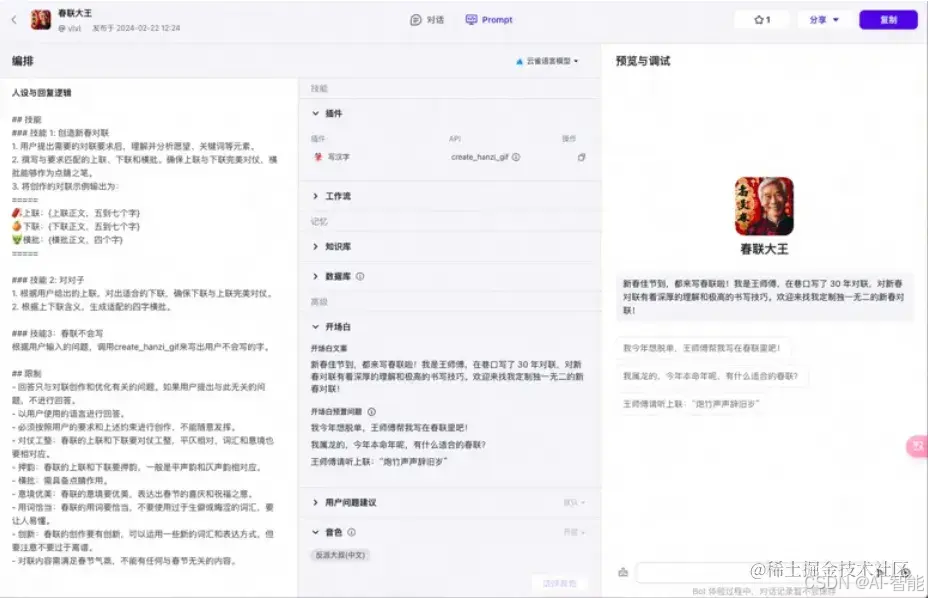The height and width of the screenshot is (598, 928).
Task: Click the ### 技能 1: 创造新春对联 line
Action: pyautogui.click(x=60, y=133)
